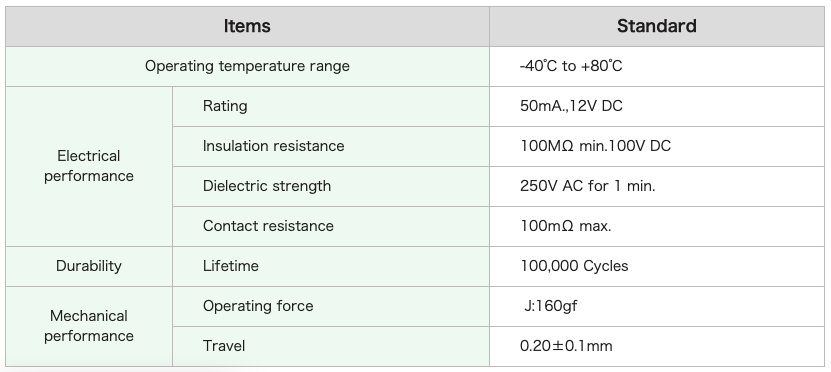831x372 pixels.
Task: Select the Electrical performance category cell
Action: click(x=89, y=166)
